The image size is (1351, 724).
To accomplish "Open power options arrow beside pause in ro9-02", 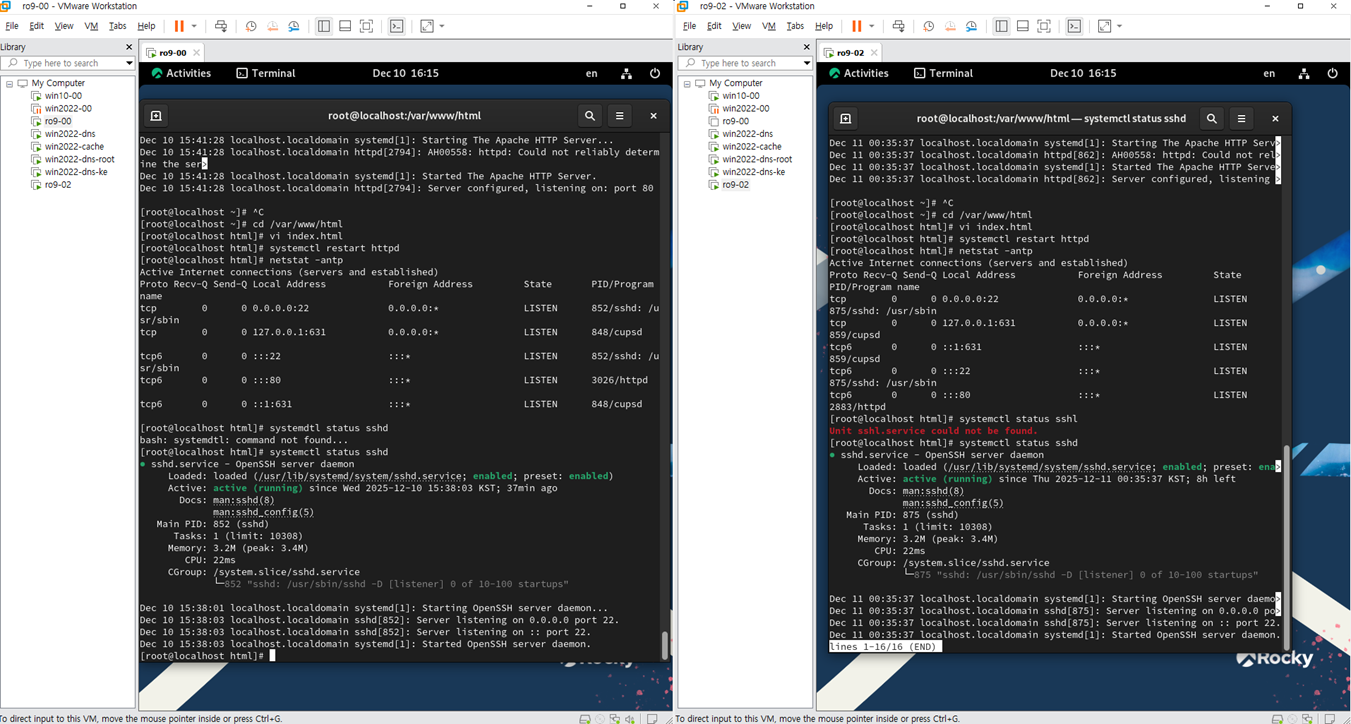I will click(871, 26).
